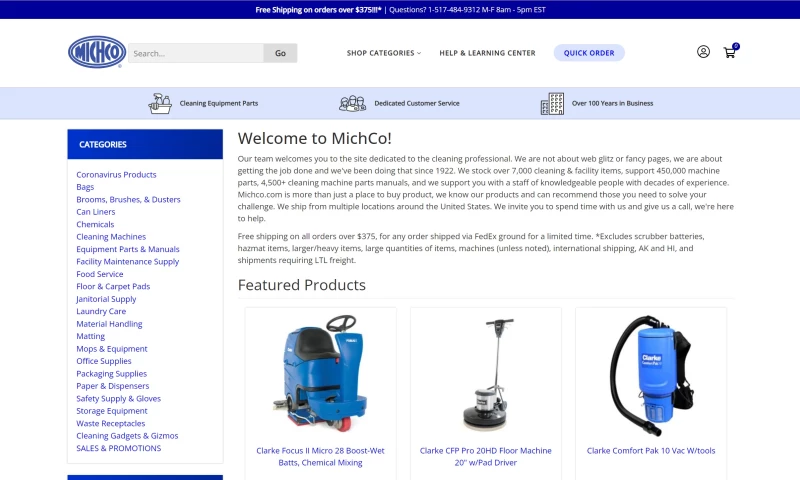Click the Over 100 Years building icon

tap(552, 102)
